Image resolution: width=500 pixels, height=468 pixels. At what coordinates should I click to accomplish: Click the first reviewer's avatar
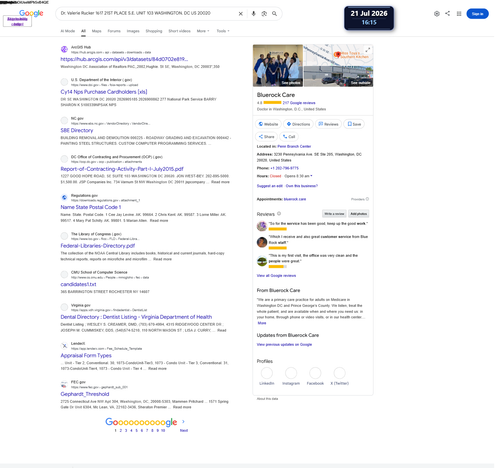tap(262, 226)
